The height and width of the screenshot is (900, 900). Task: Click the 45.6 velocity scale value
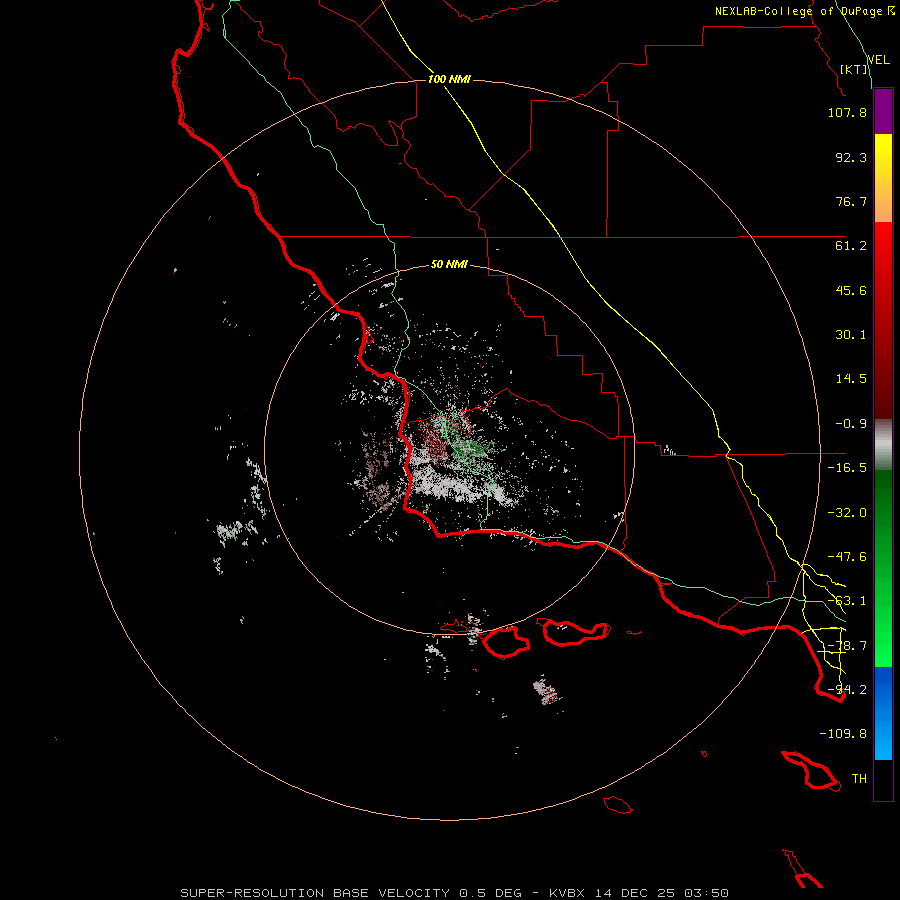point(851,290)
